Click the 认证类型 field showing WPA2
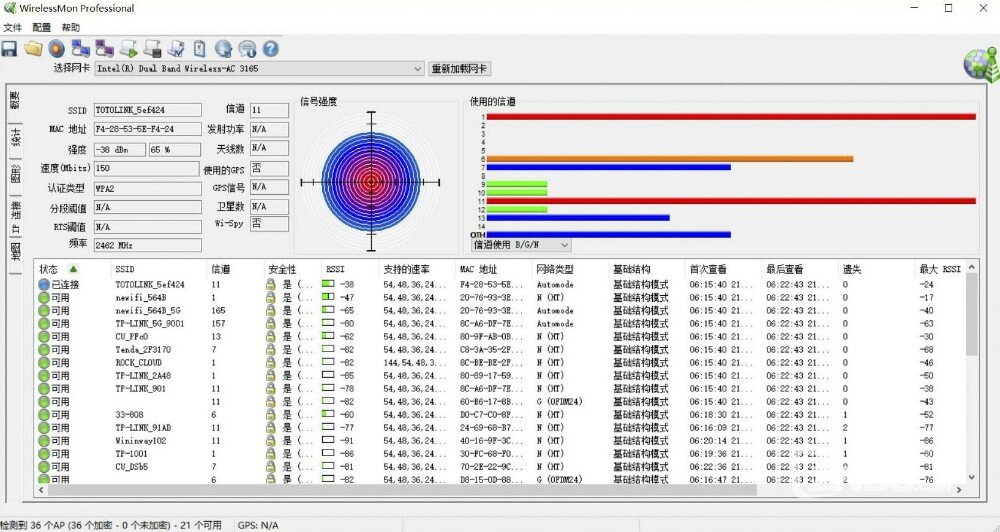The height and width of the screenshot is (532, 1000). (147, 189)
